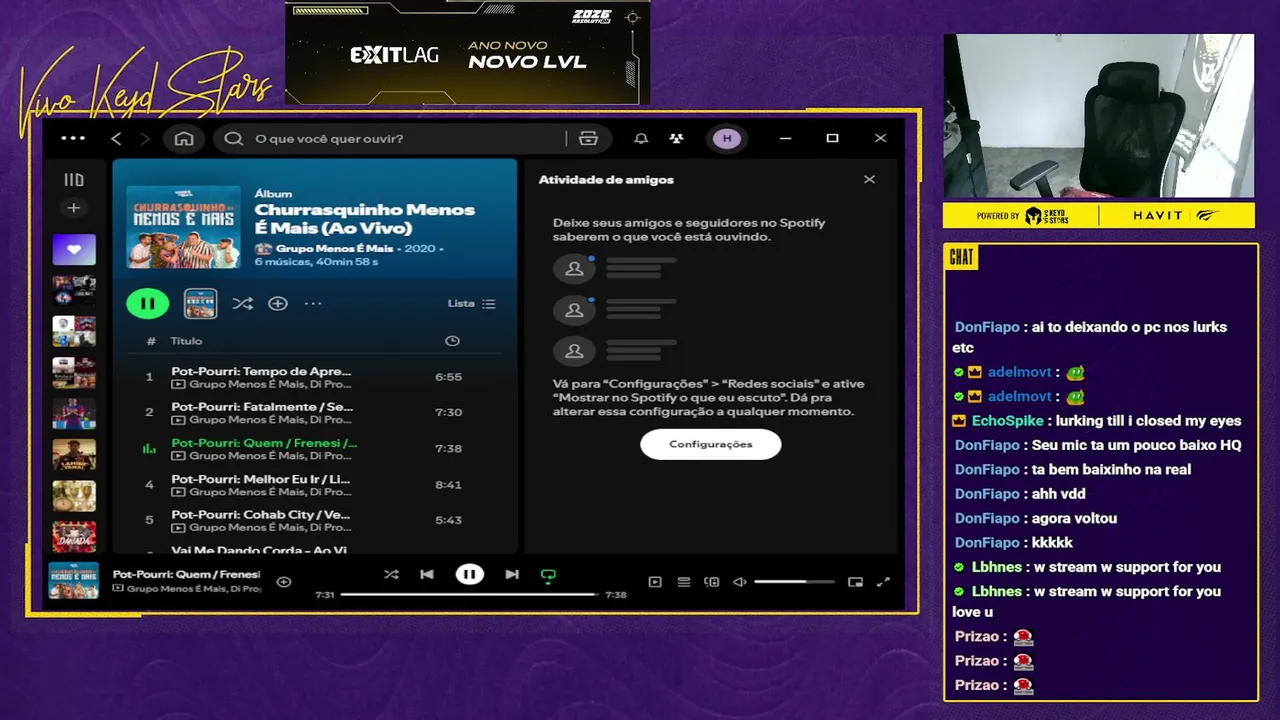This screenshot has width=1280, height=720.
Task: Click the 'Título' column header
Action: (x=186, y=341)
